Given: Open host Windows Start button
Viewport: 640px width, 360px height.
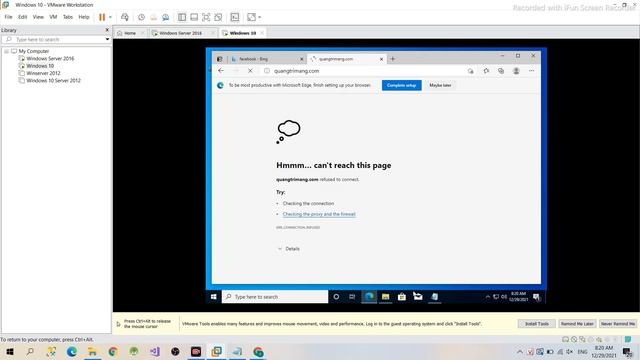Looking at the screenshot, I should point(10,351).
